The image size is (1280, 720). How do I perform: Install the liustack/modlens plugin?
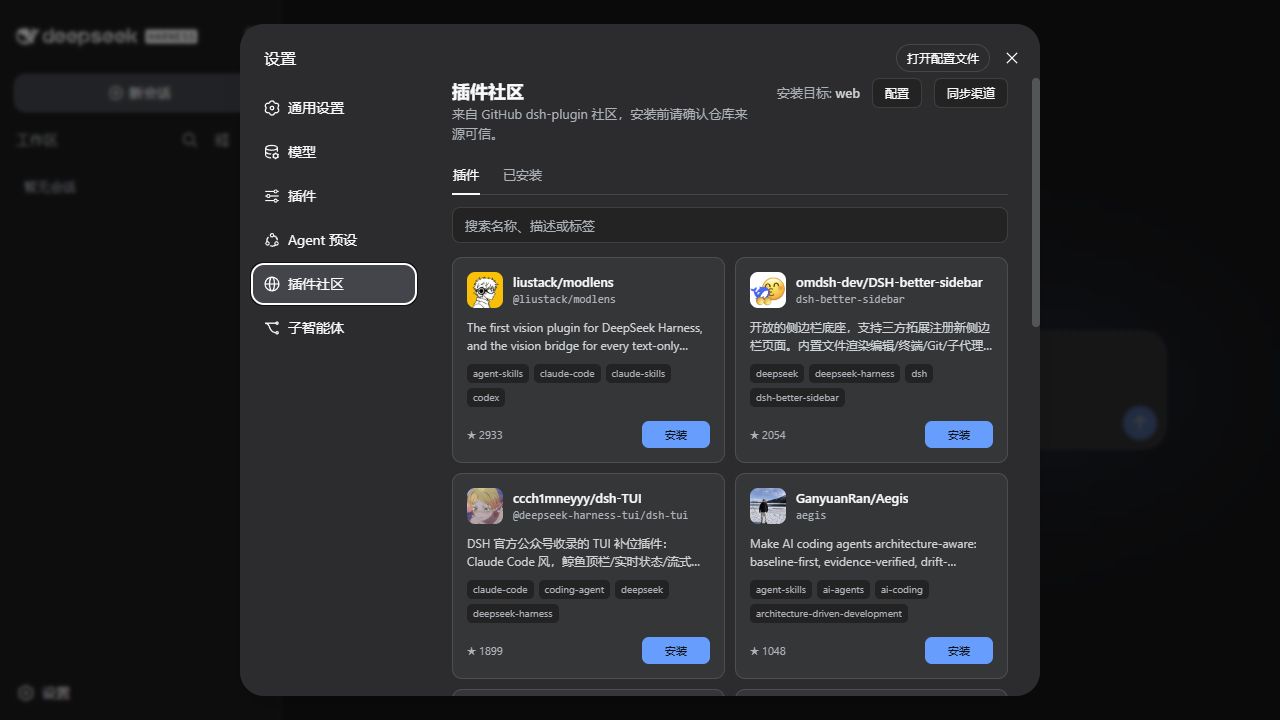click(676, 435)
